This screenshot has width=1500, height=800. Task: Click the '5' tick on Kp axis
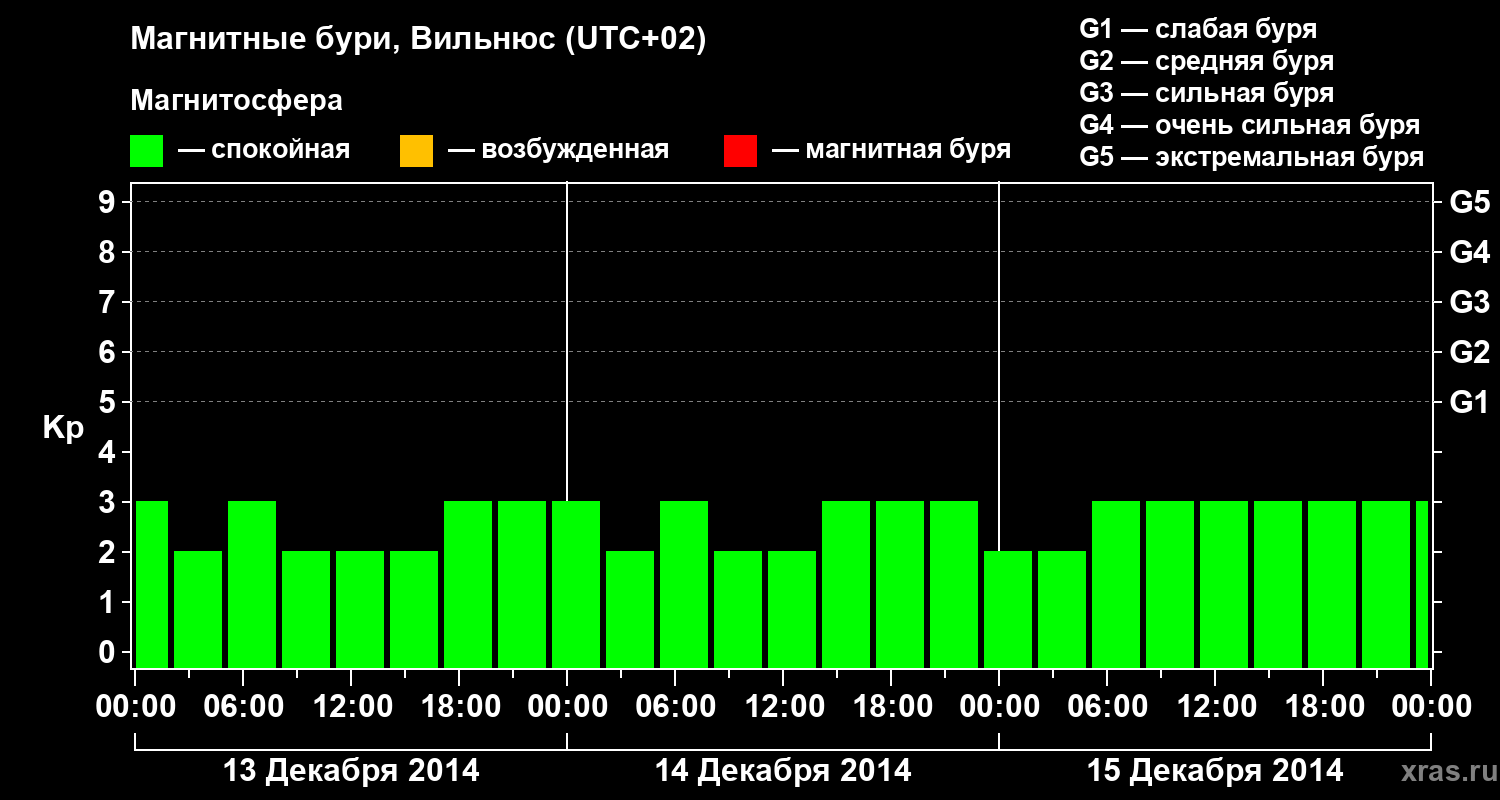pyautogui.click(x=109, y=402)
